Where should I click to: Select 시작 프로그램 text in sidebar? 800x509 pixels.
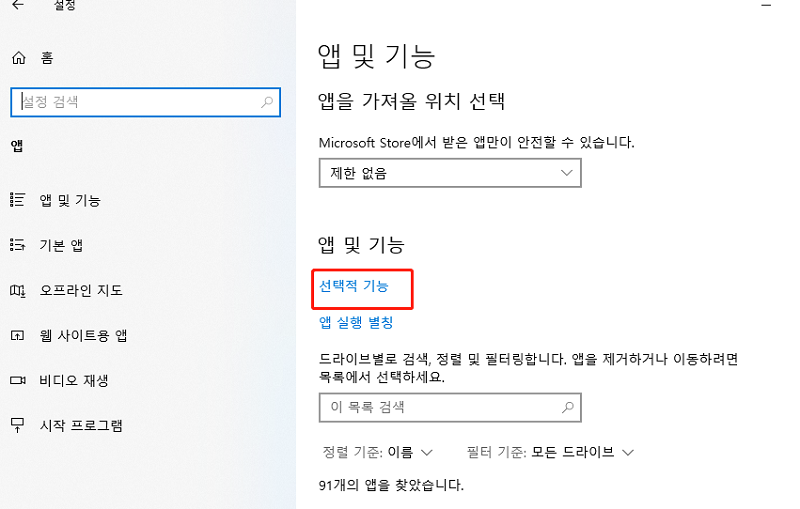(x=81, y=425)
